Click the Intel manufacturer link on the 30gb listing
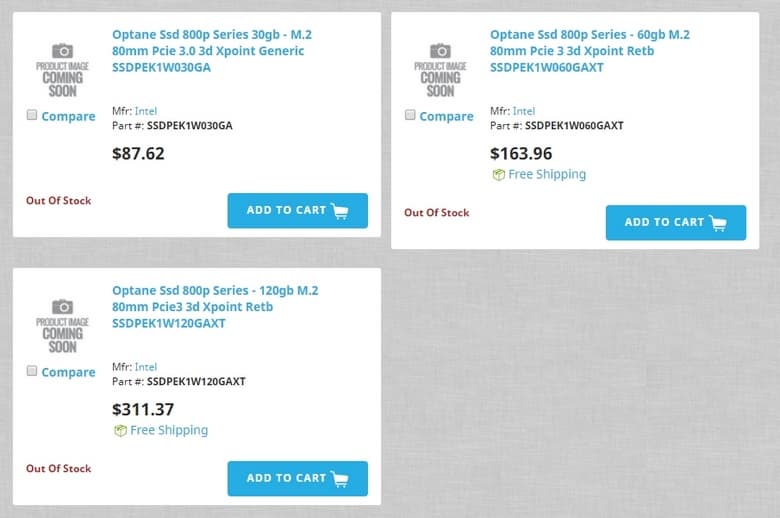The width and height of the screenshot is (780, 518). (x=145, y=111)
